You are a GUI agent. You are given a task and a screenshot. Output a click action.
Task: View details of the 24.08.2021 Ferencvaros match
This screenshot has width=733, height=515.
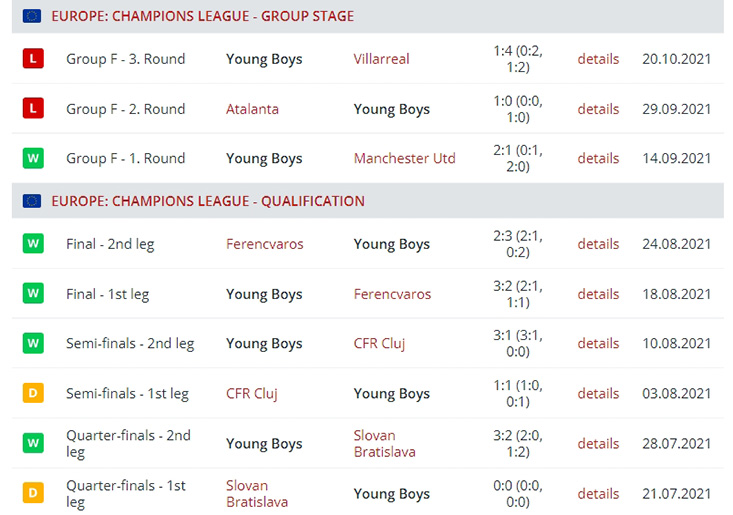tap(598, 244)
